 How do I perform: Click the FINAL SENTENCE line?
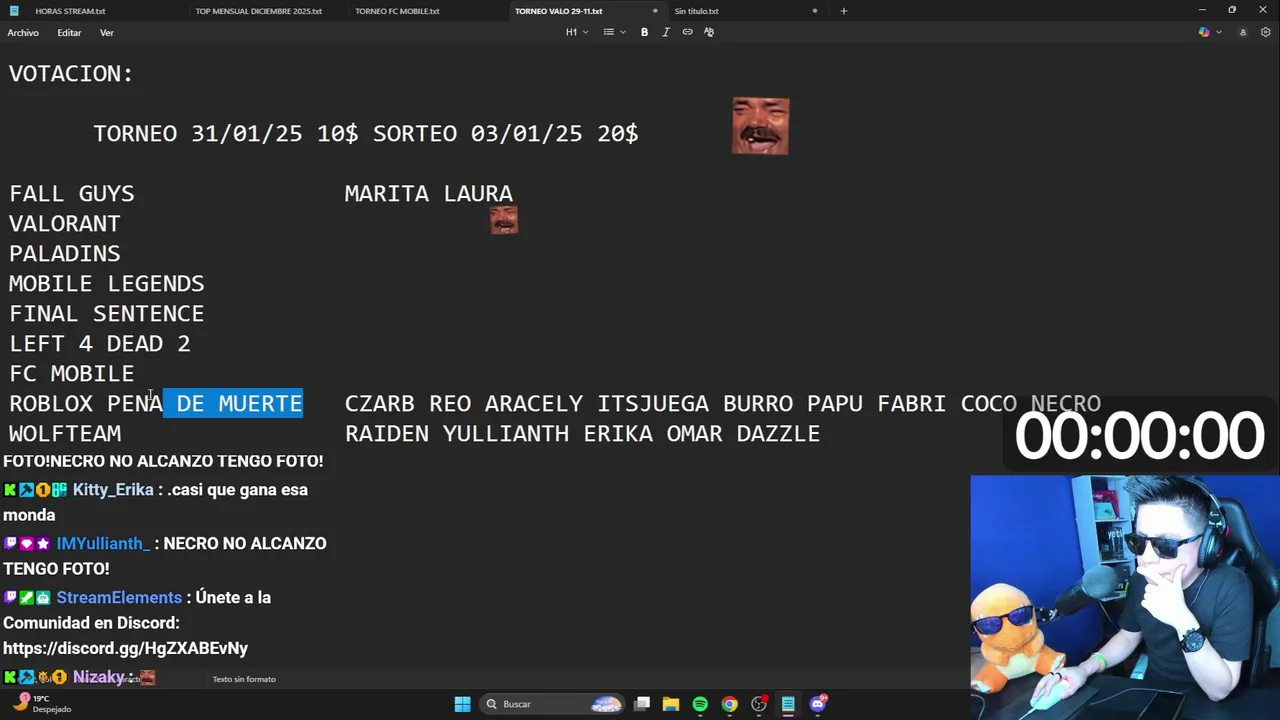pos(107,314)
